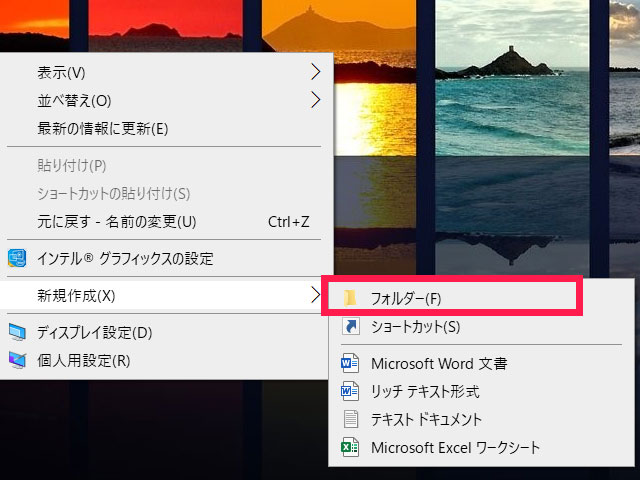Click the Excel worksheet icon

[350, 447]
